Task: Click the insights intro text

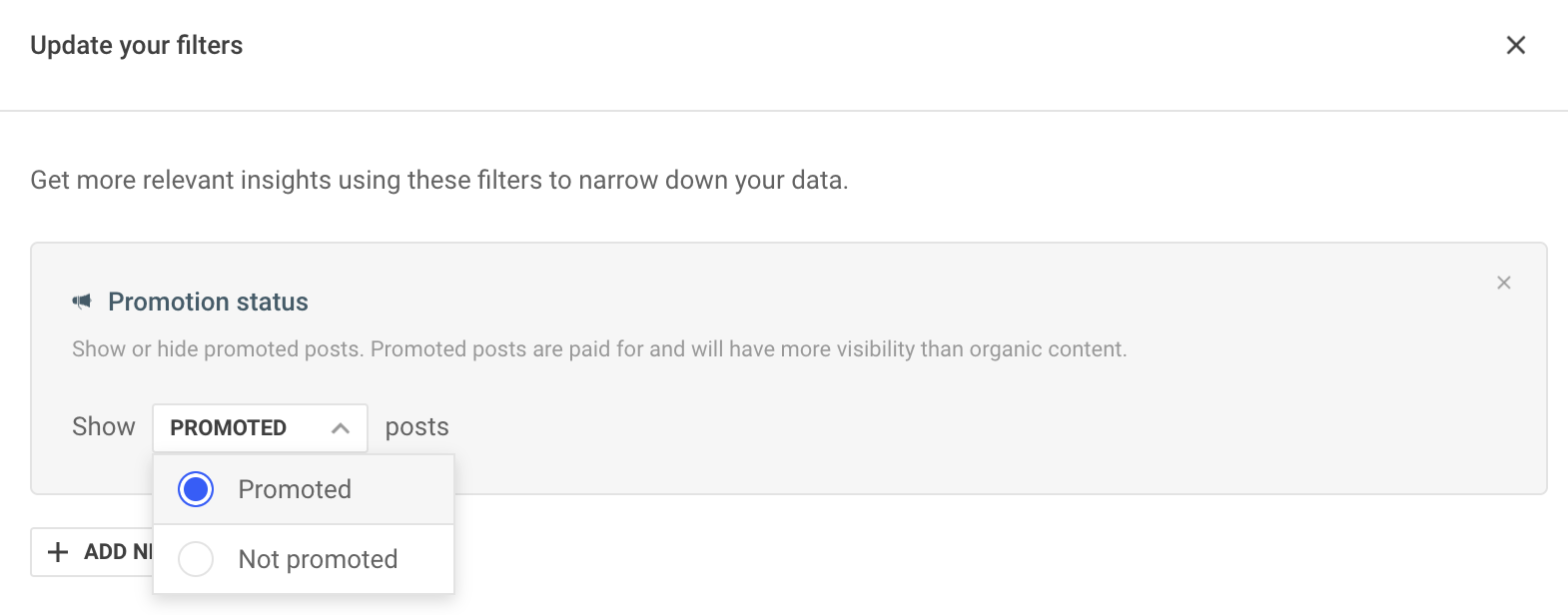Action: 439,180
